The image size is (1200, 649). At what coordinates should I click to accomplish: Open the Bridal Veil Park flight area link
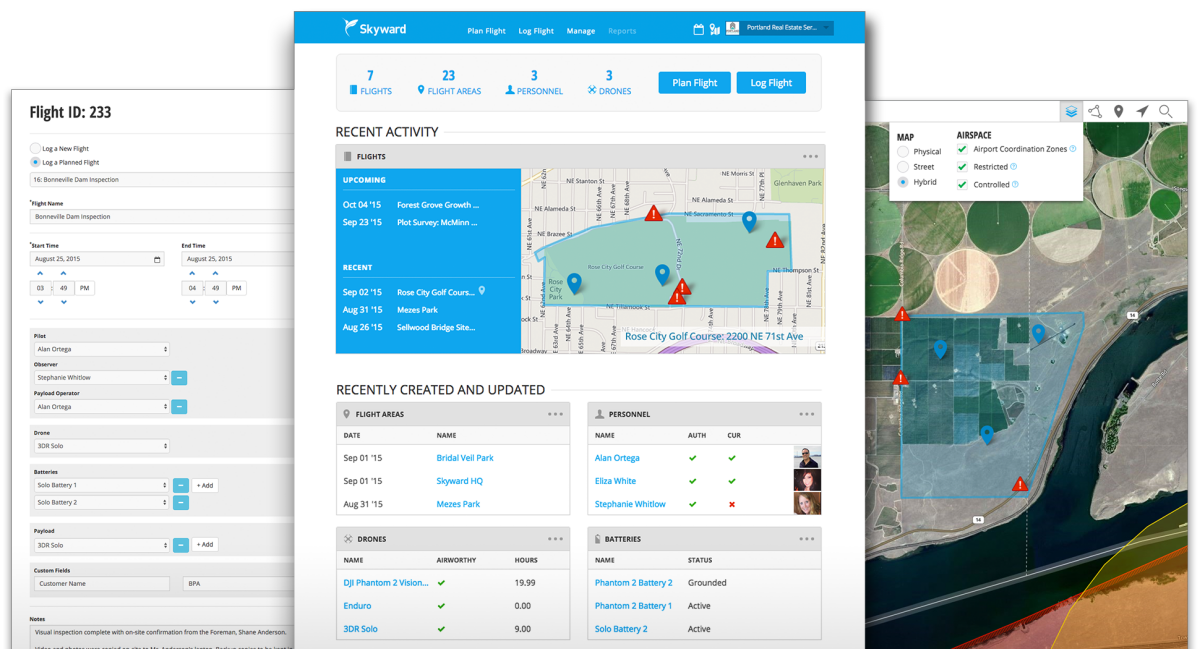(x=465, y=458)
